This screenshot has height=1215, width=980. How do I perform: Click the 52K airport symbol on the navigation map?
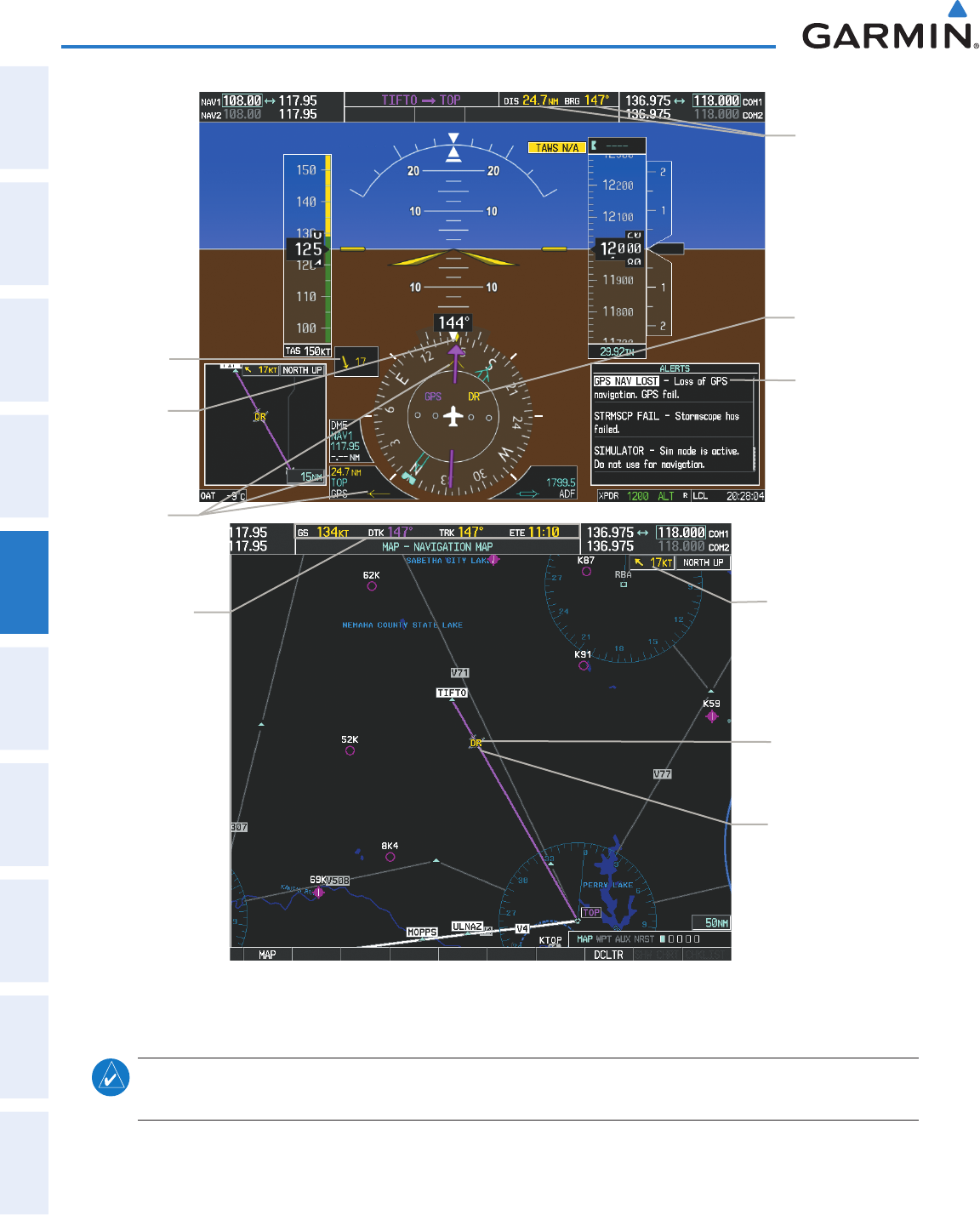click(x=350, y=751)
